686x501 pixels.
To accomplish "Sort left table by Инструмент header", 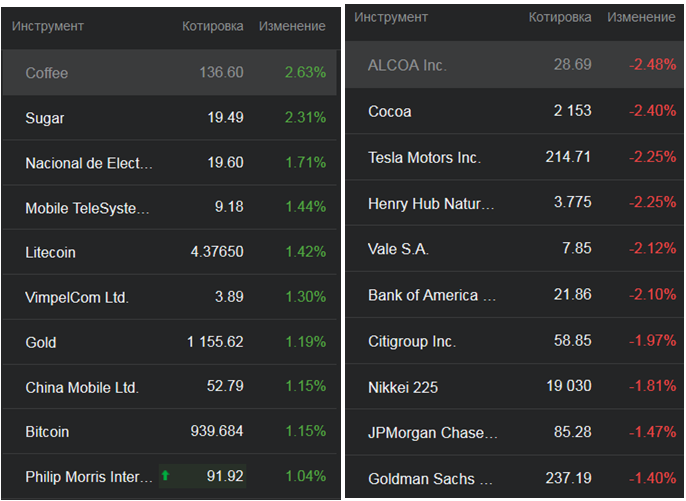I will 48,26.
